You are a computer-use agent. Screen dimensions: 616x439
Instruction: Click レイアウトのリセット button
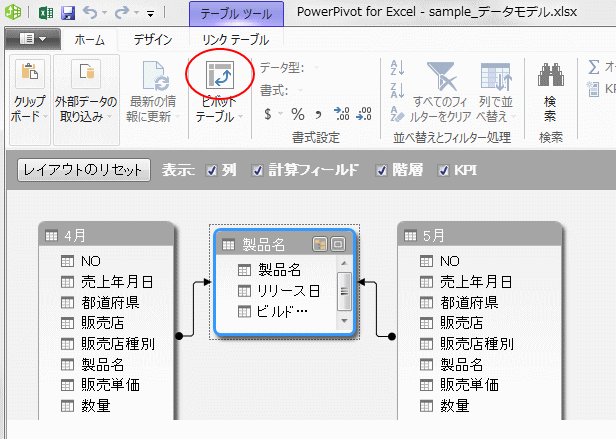click(x=84, y=170)
